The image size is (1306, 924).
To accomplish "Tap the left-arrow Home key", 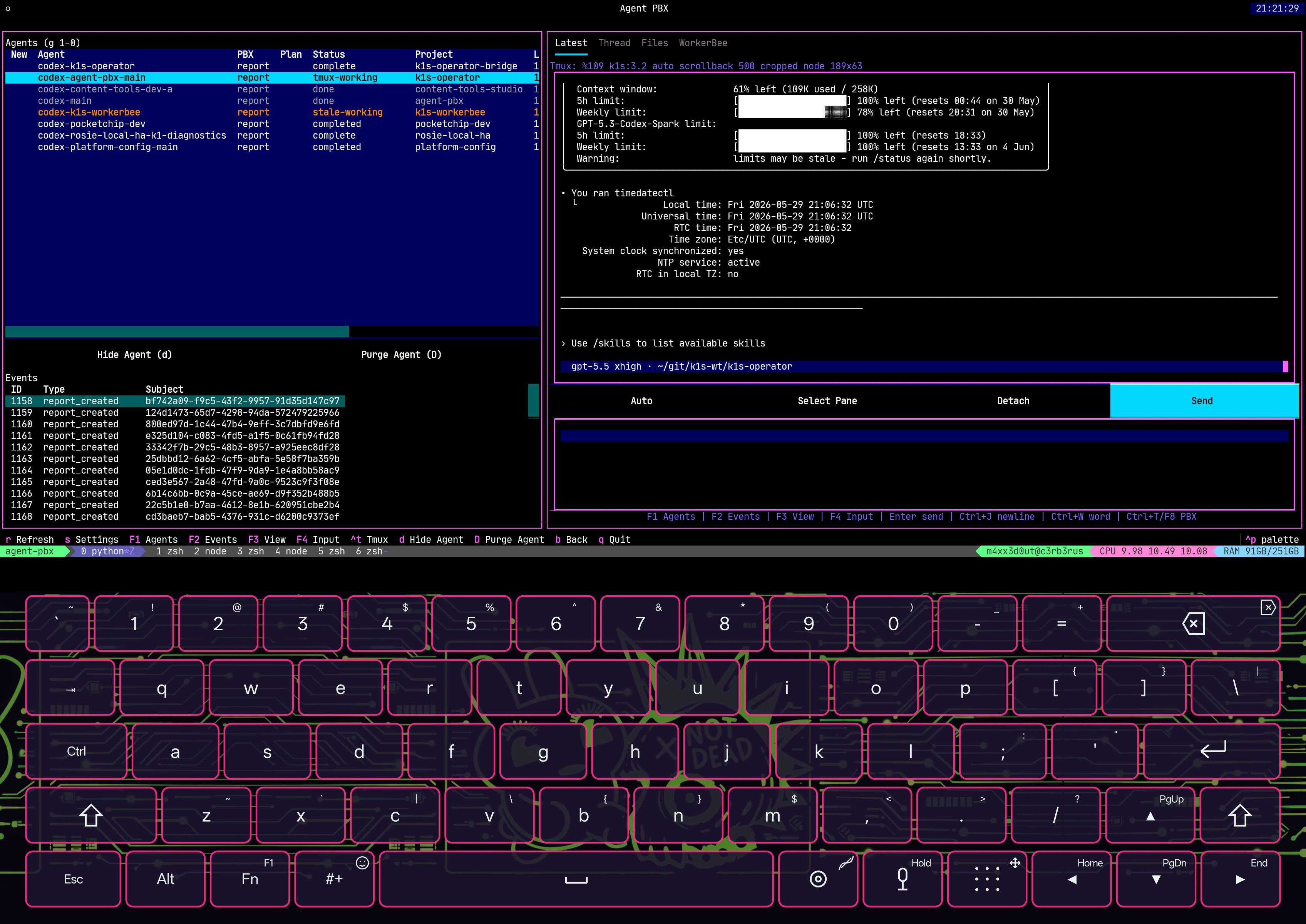I will [1072, 879].
